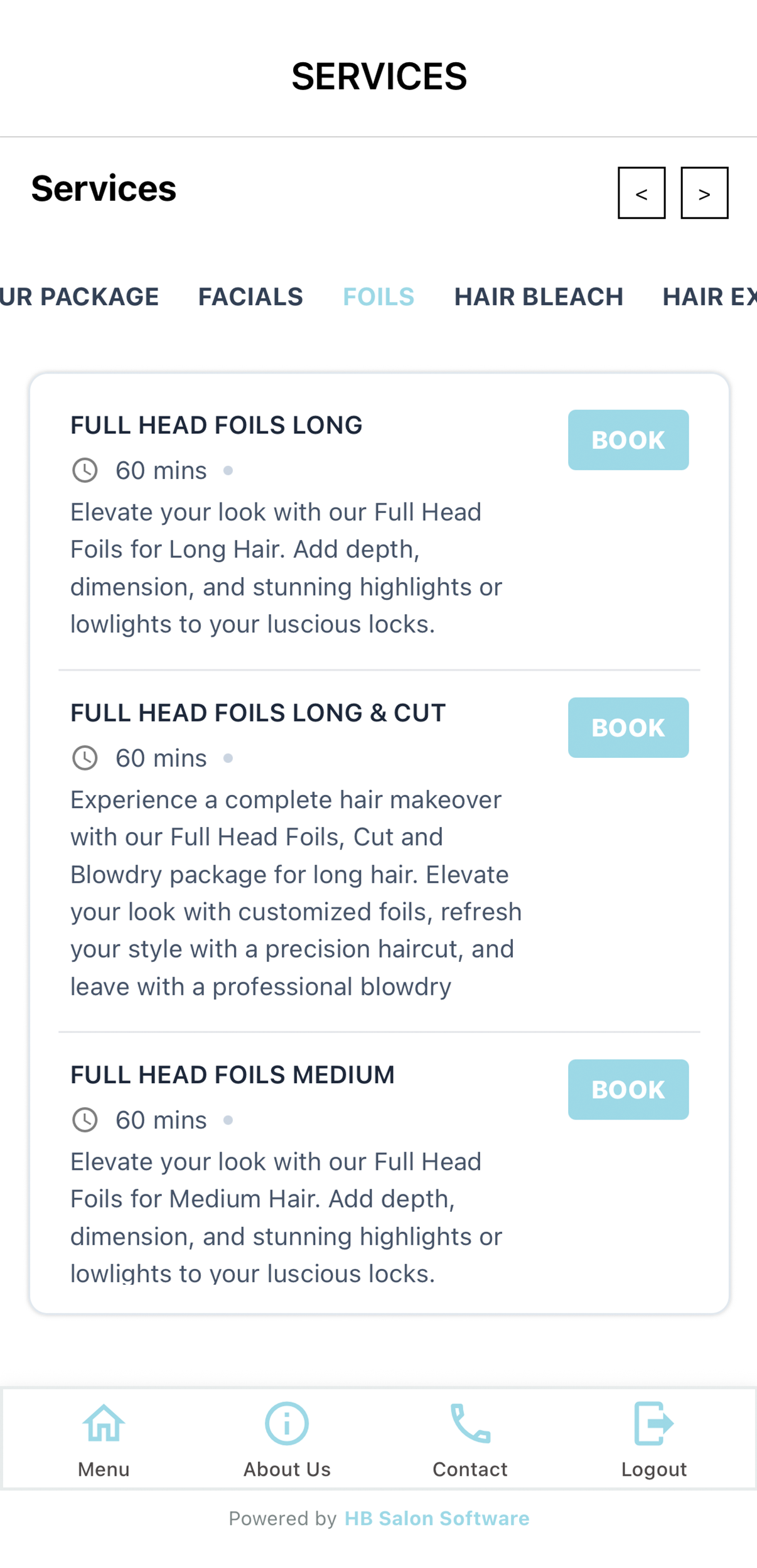Book Full Head Foils Long

tap(628, 440)
